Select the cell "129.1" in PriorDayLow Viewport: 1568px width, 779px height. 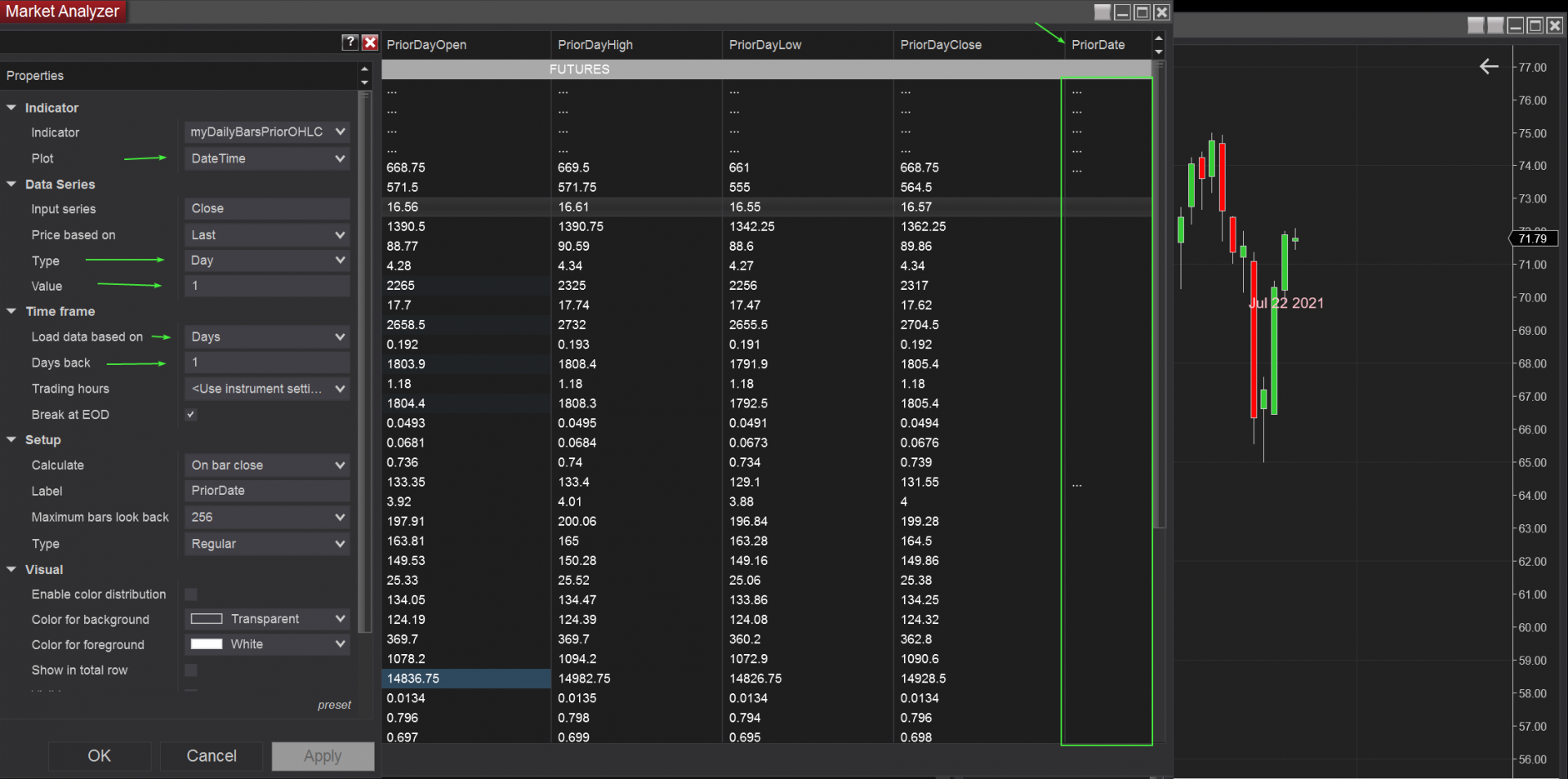(808, 482)
